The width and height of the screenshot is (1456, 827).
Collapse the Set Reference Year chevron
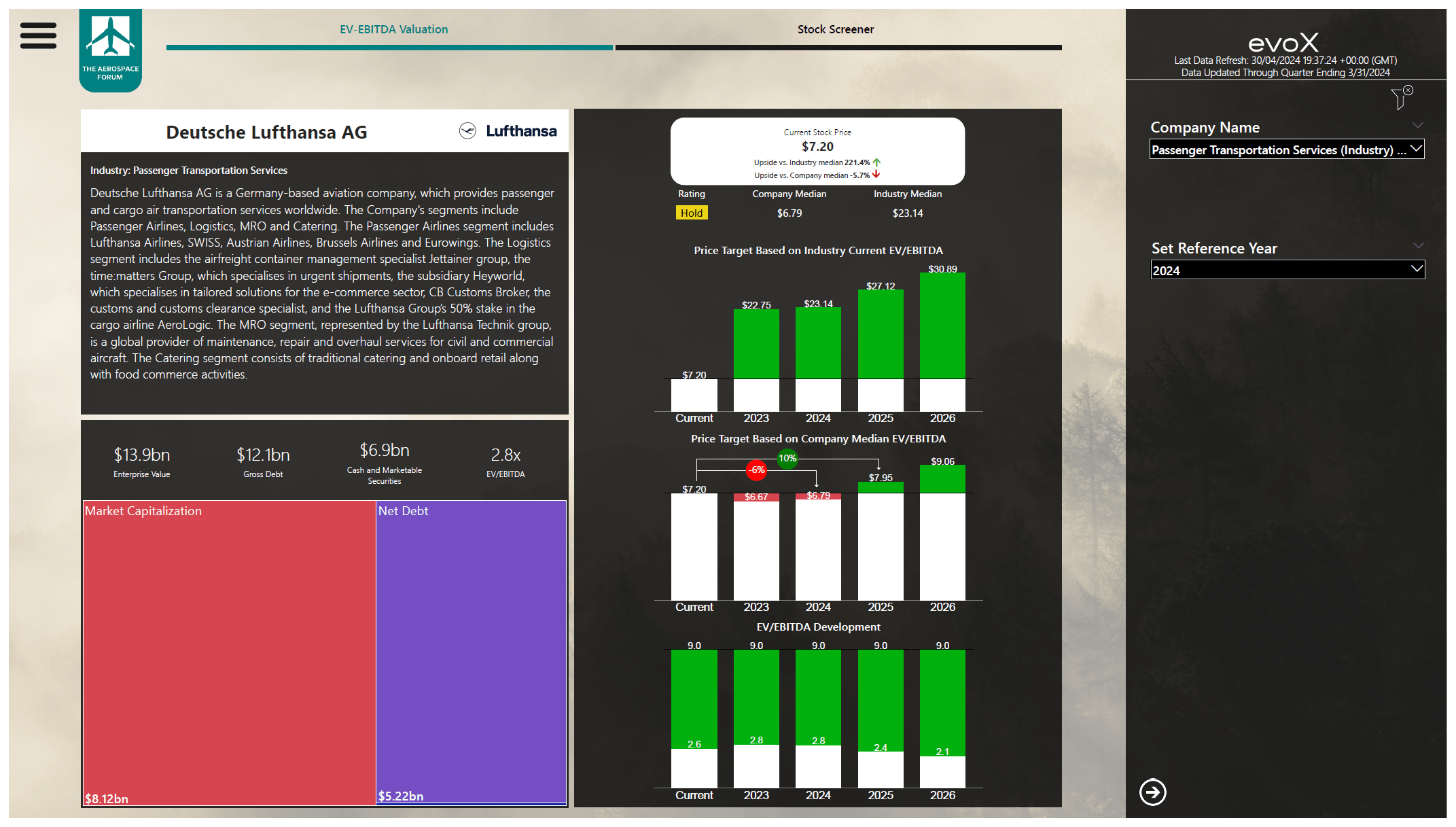click(1418, 246)
